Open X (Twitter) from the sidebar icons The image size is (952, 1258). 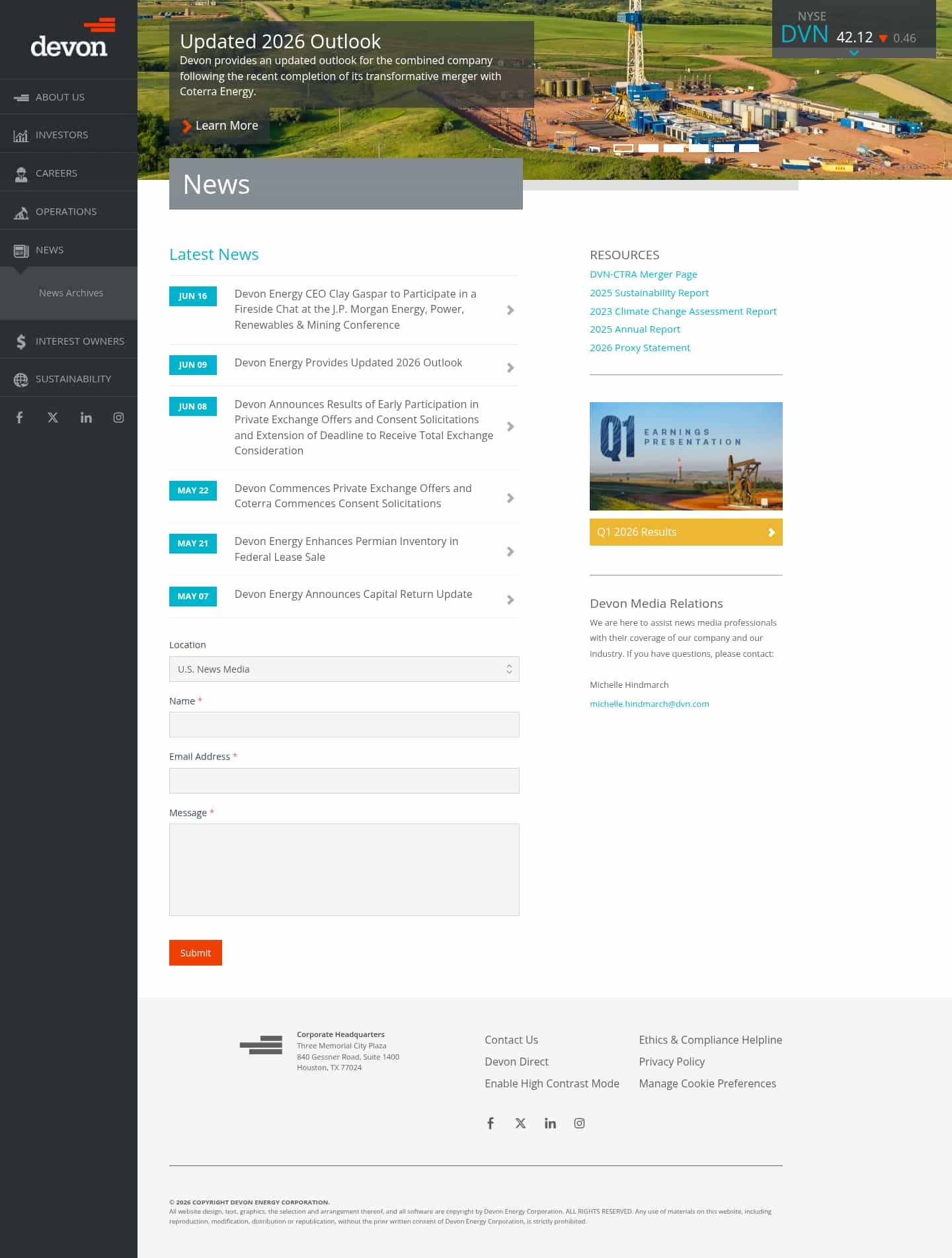tap(53, 417)
